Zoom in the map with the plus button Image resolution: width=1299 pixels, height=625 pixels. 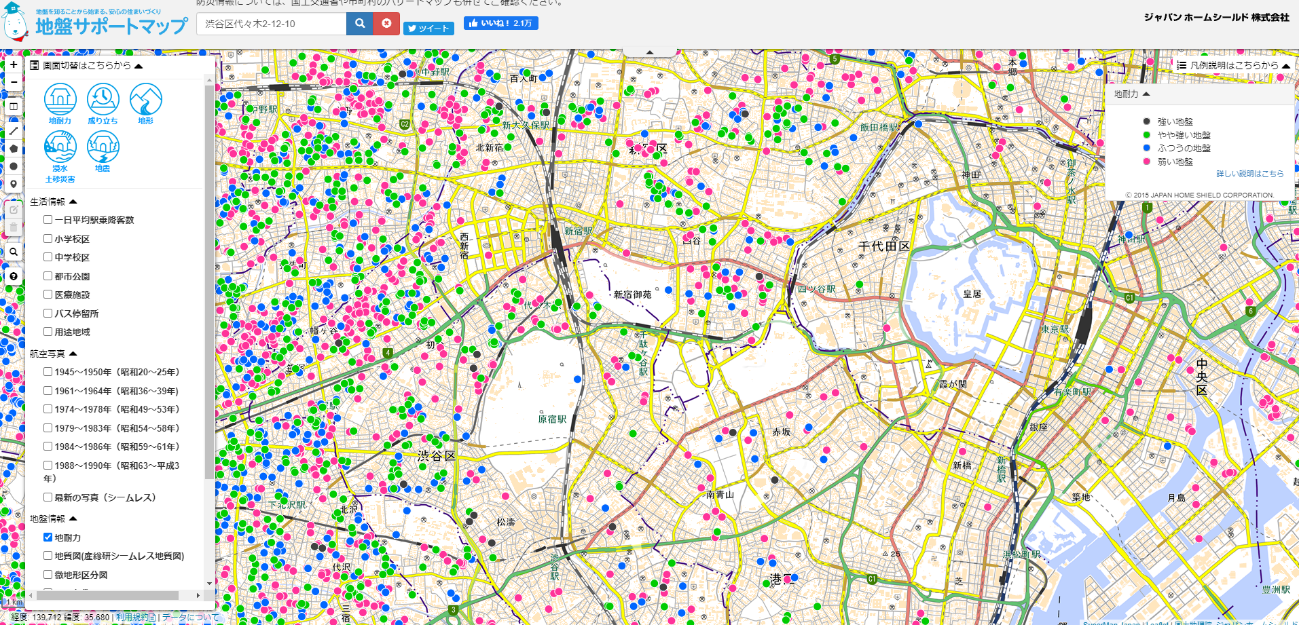pyautogui.click(x=14, y=65)
